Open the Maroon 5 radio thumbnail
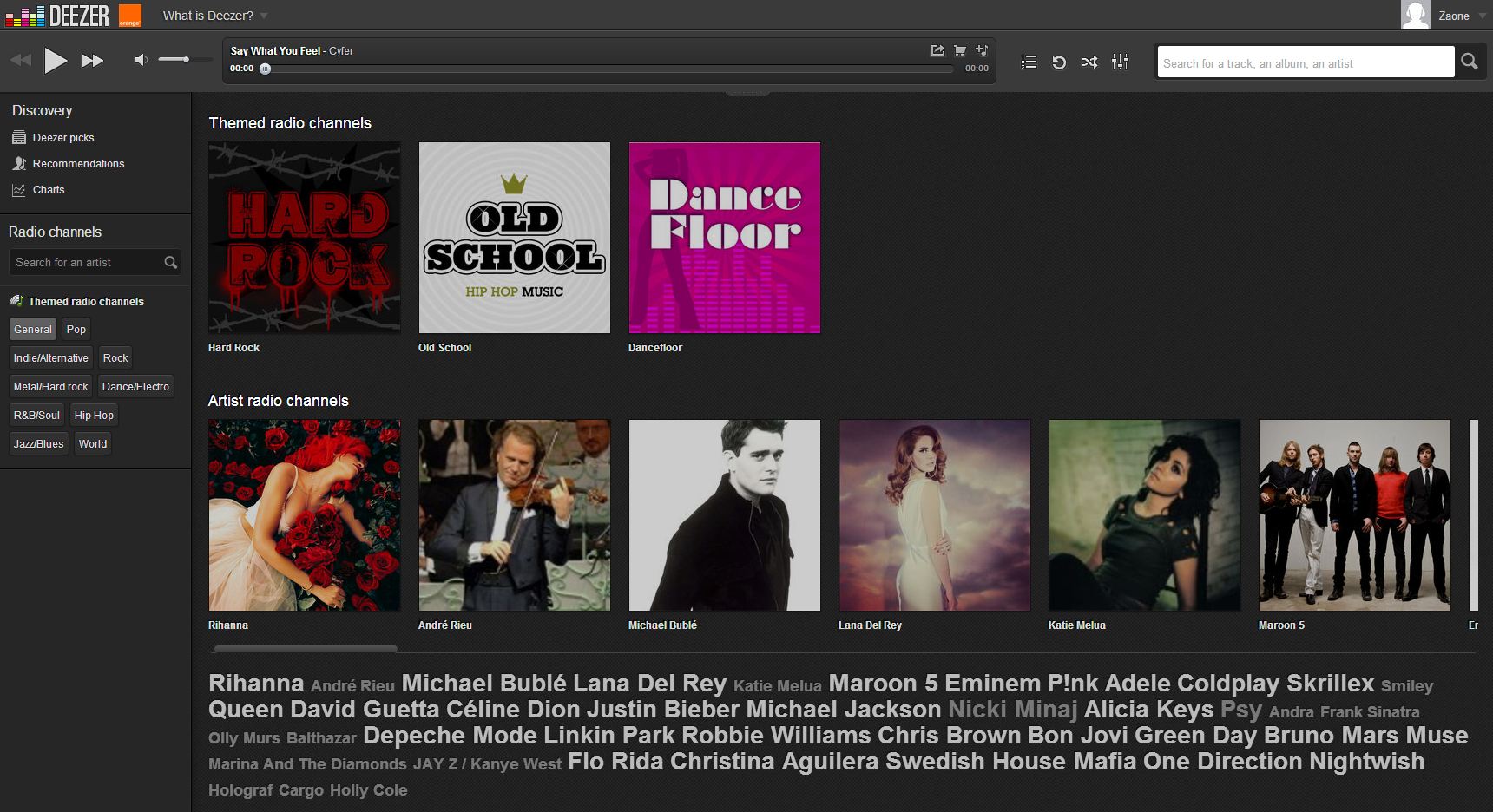Image resolution: width=1493 pixels, height=812 pixels. [1355, 515]
